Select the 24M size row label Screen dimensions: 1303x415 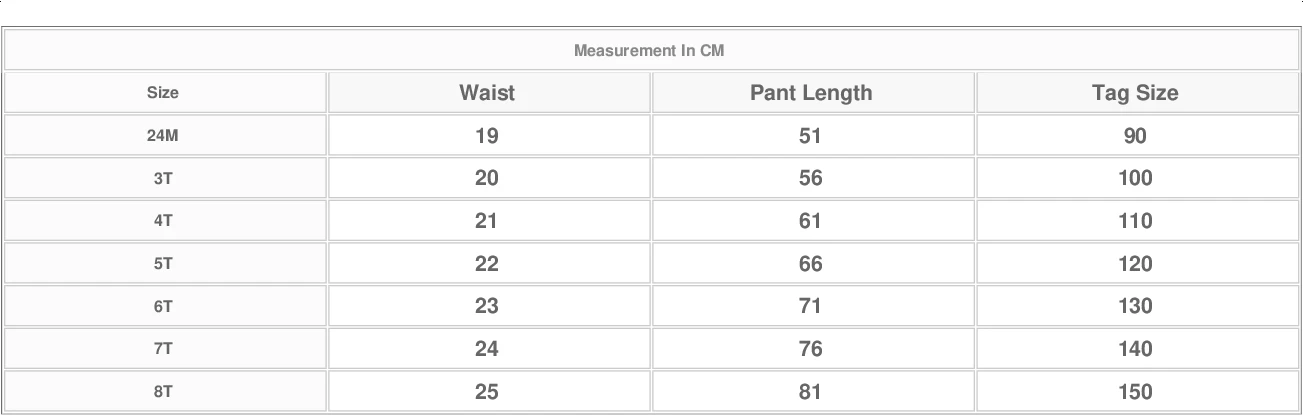(163, 136)
